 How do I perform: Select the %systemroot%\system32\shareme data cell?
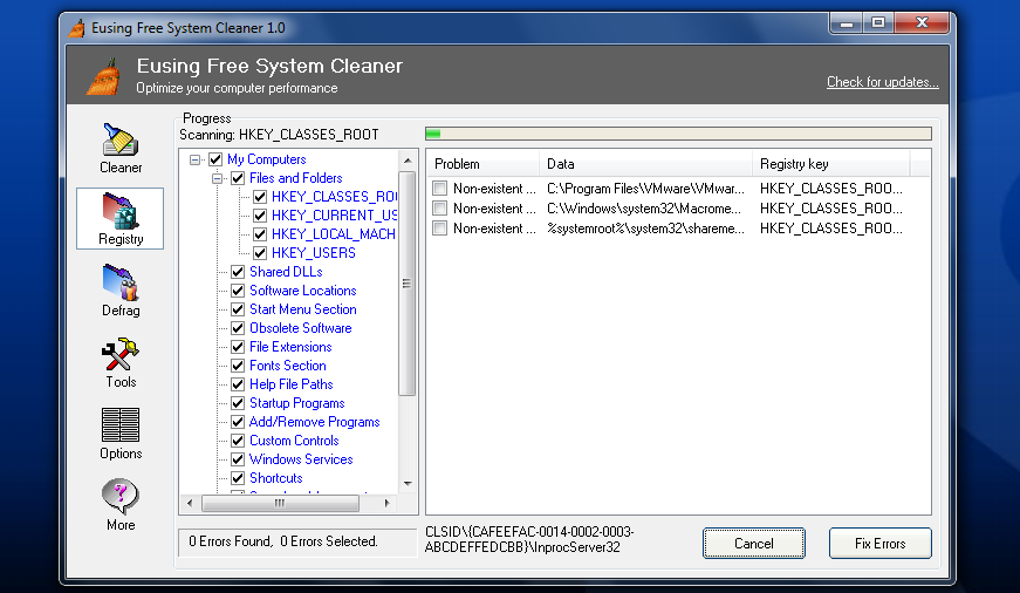coord(645,228)
